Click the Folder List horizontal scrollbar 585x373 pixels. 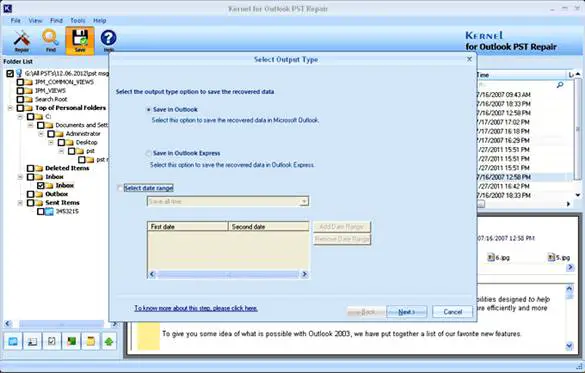coord(62,324)
